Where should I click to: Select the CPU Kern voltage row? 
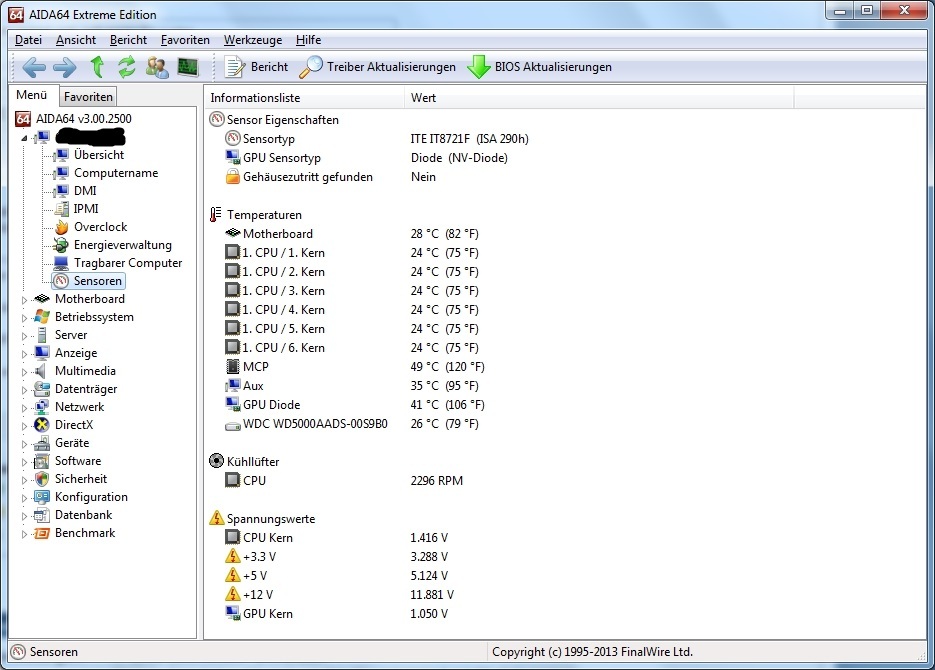click(x=337, y=538)
